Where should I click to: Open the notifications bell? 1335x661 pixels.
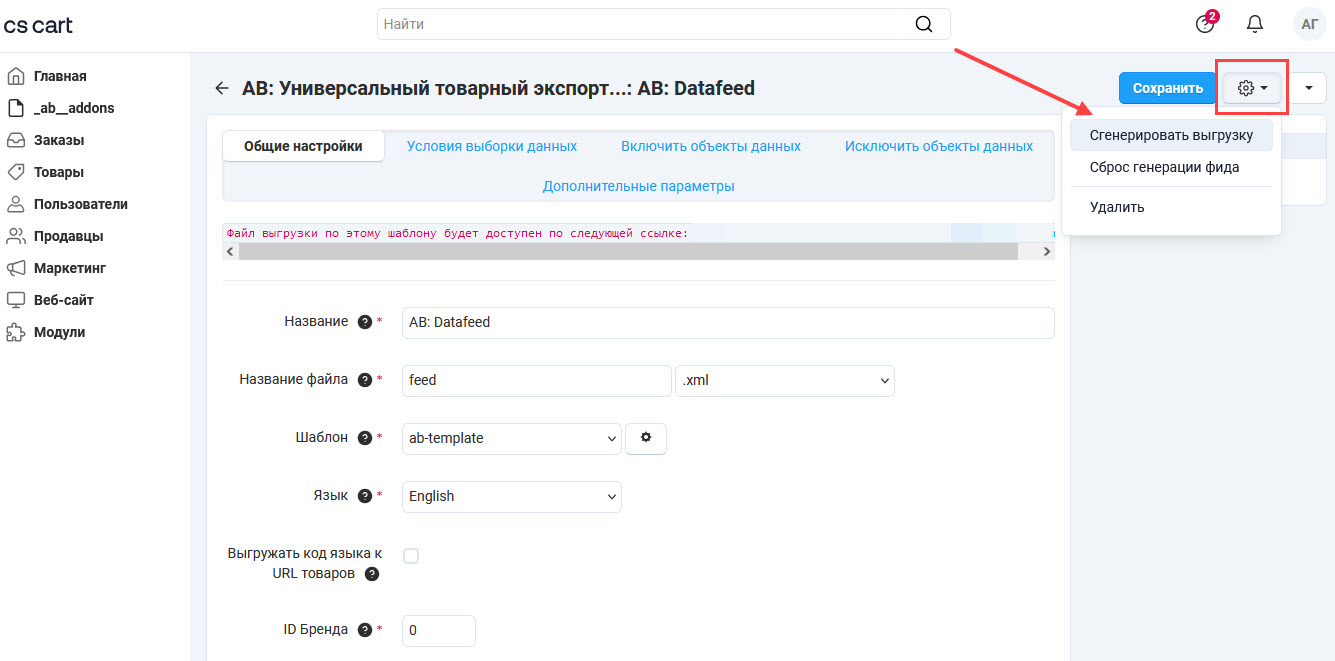1255,24
